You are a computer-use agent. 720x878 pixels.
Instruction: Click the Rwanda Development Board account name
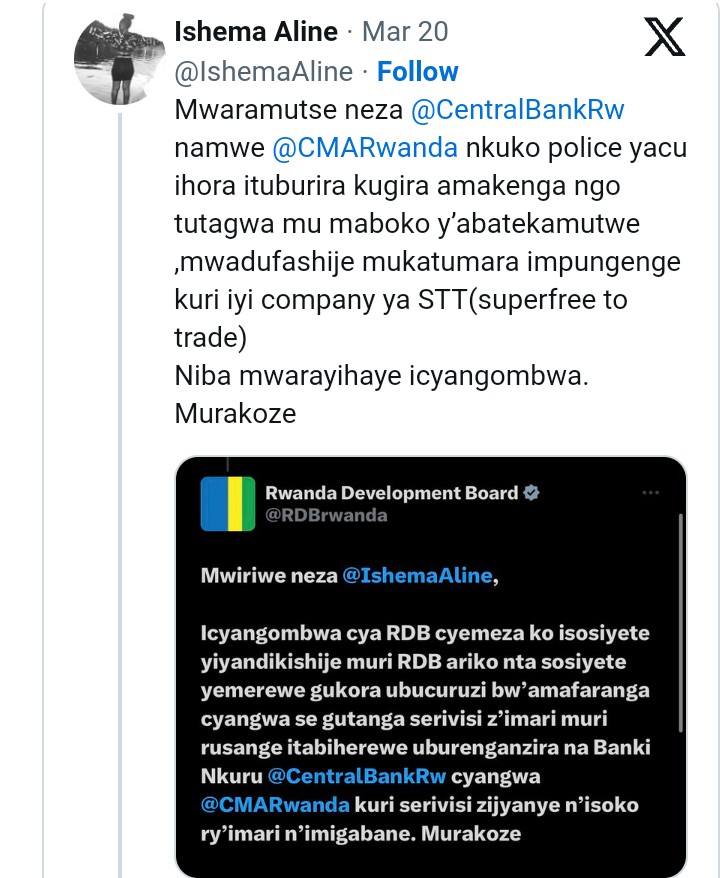pyautogui.click(x=392, y=492)
